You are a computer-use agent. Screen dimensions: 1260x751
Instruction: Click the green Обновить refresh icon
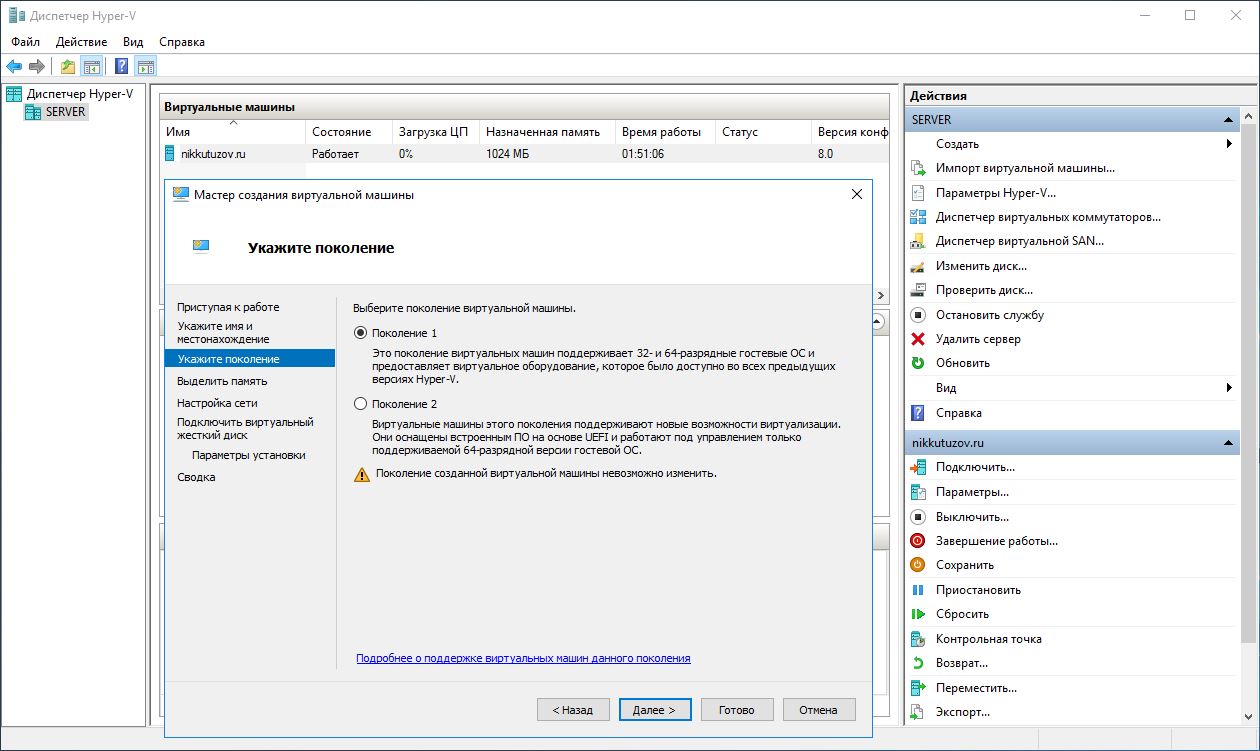[x=918, y=363]
